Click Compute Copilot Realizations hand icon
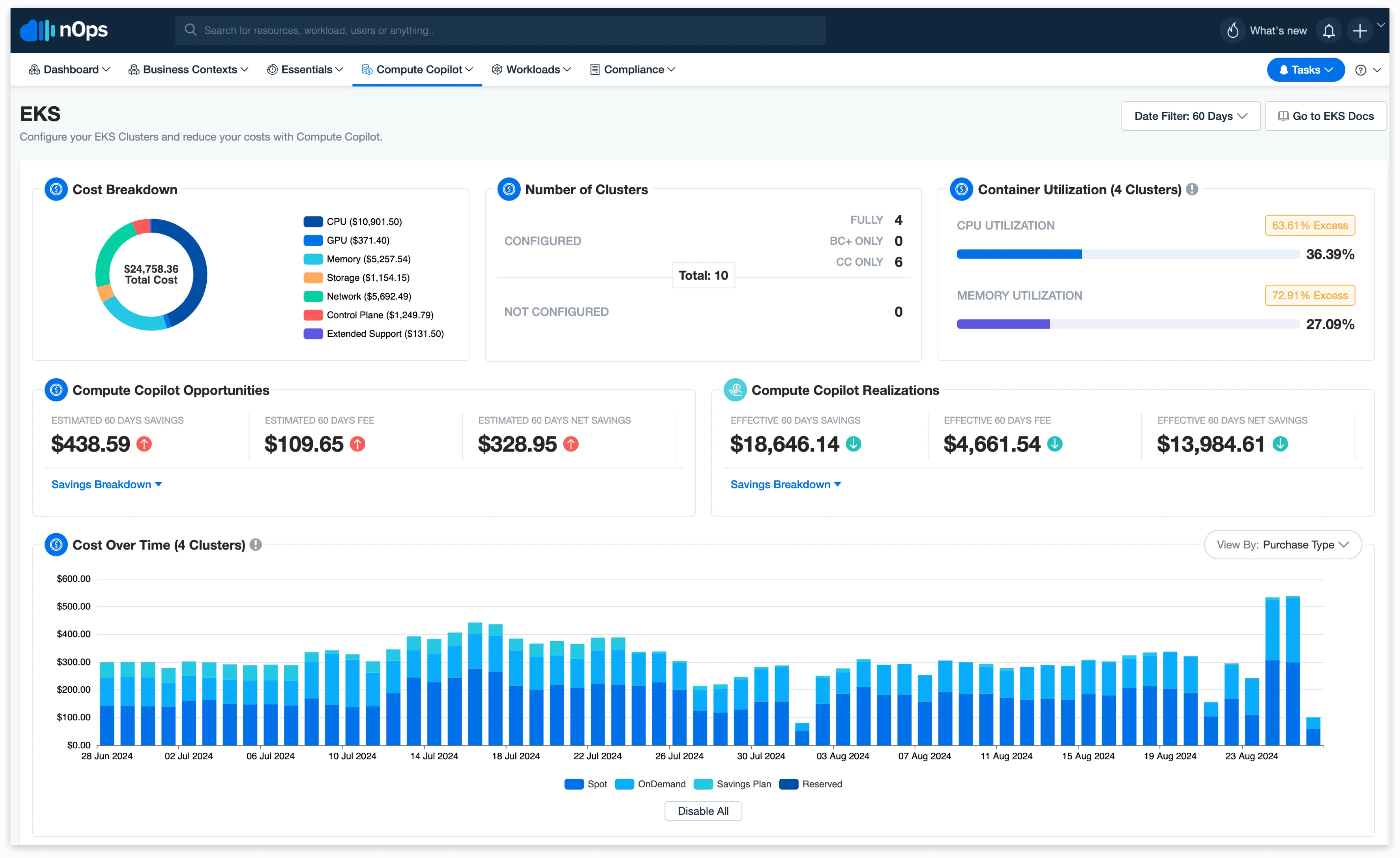 [x=735, y=390]
